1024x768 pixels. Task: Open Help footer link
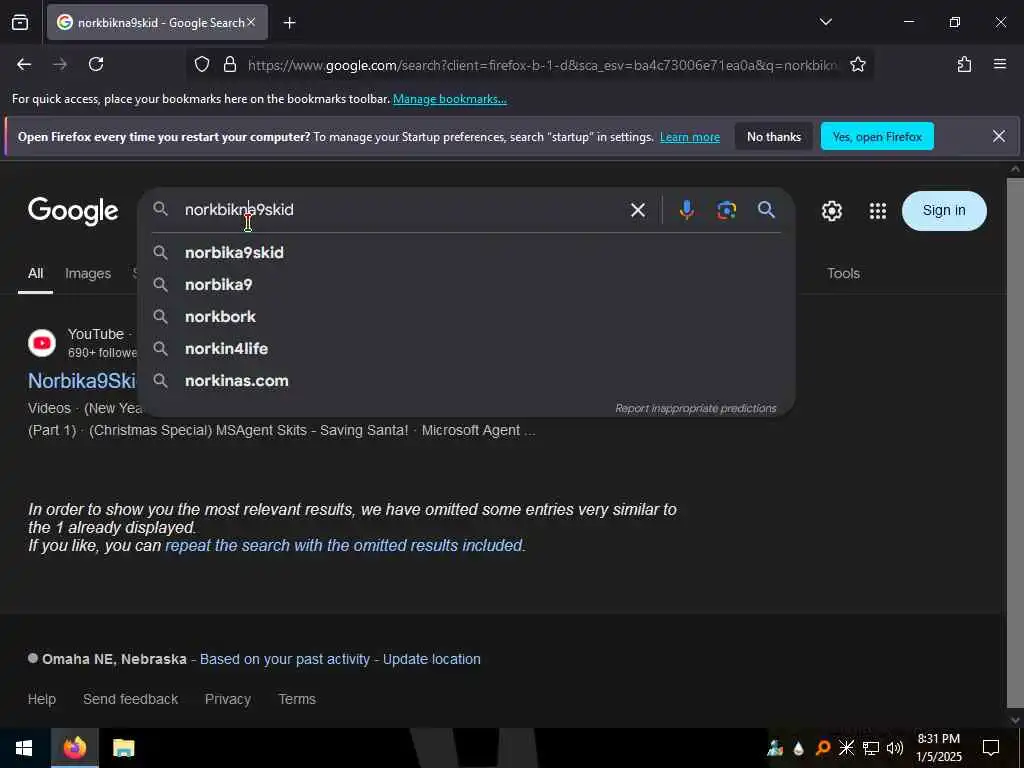point(42,699)
